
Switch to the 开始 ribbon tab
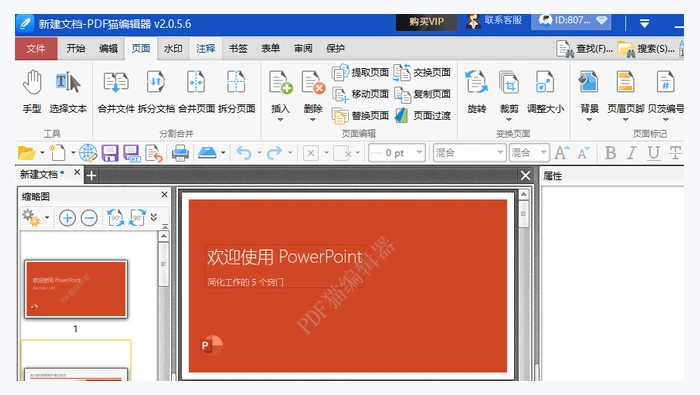coord(75,49)
